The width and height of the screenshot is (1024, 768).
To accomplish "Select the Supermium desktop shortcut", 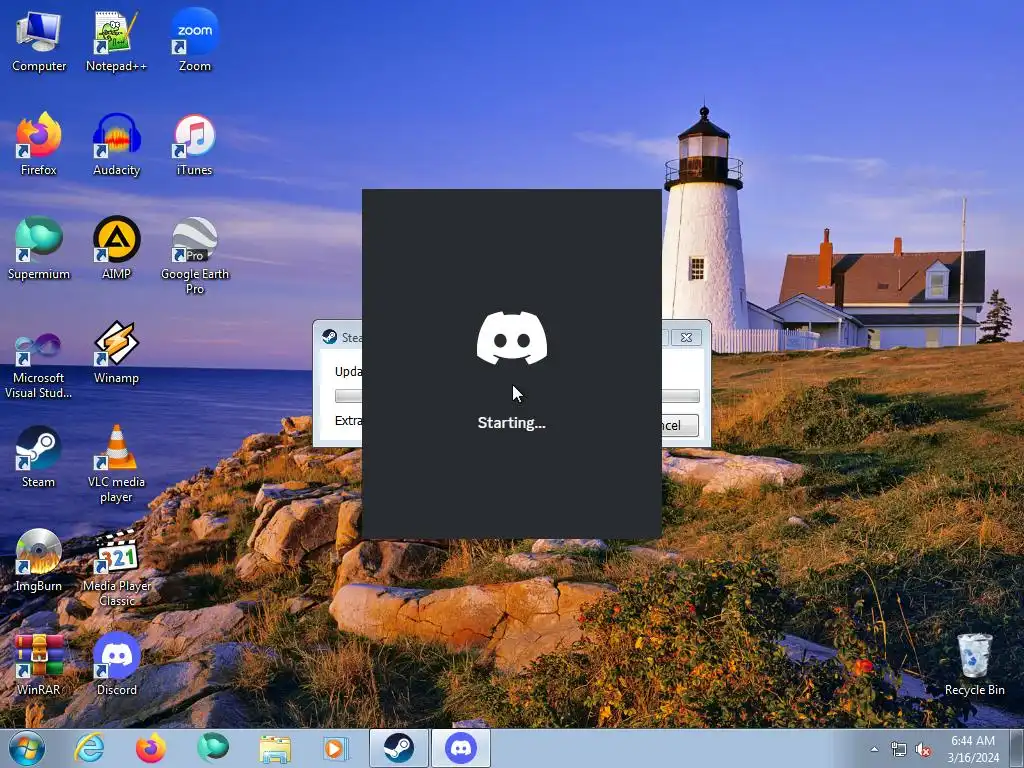I will click(x=39, y=249).
